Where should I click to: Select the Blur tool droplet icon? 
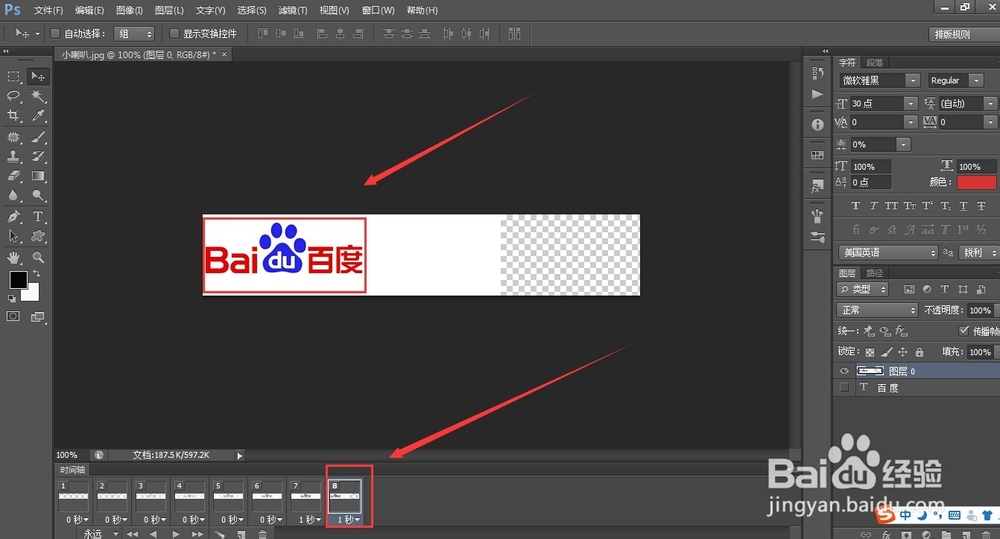pos(13,196)
